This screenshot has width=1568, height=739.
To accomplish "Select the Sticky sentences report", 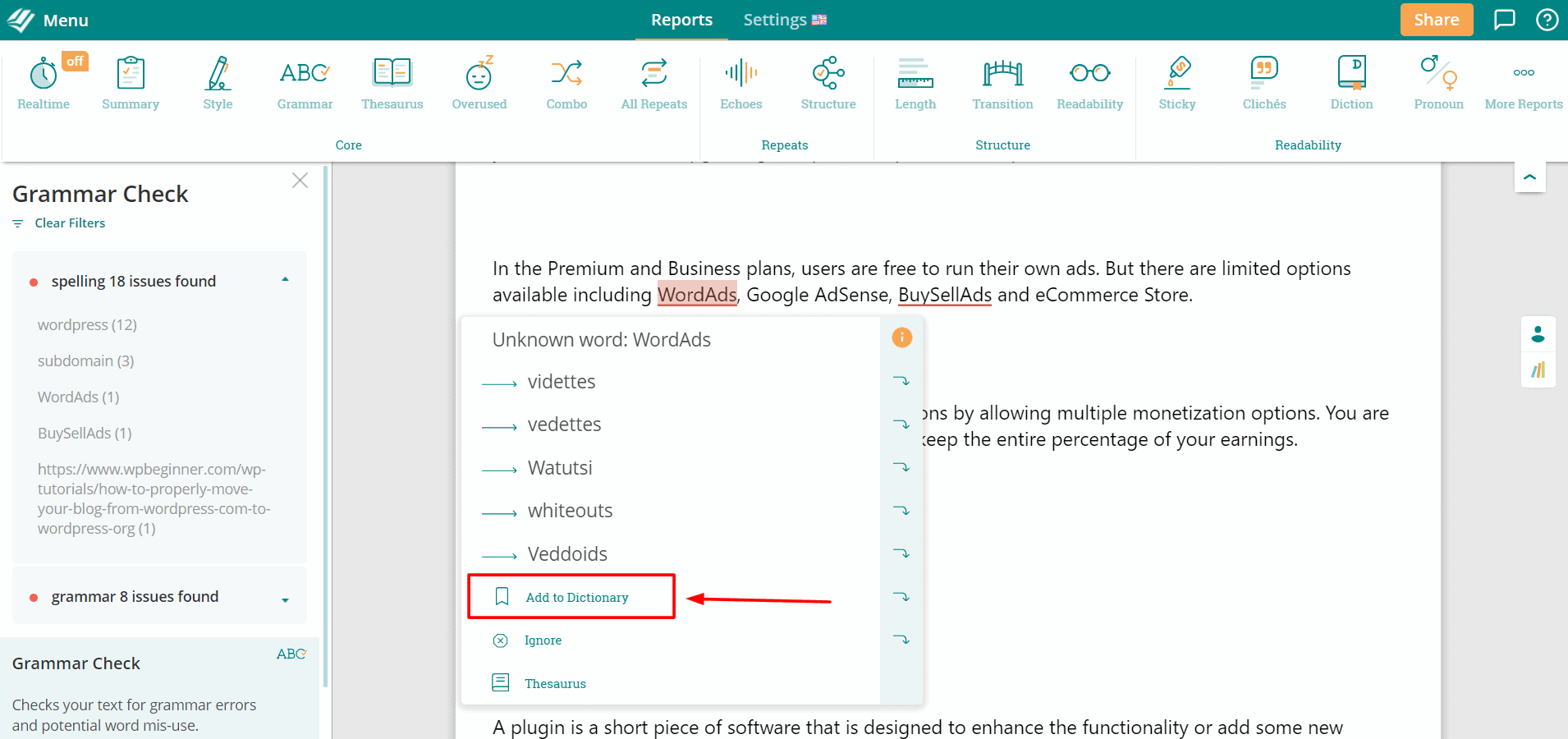I will [1176, 83].
